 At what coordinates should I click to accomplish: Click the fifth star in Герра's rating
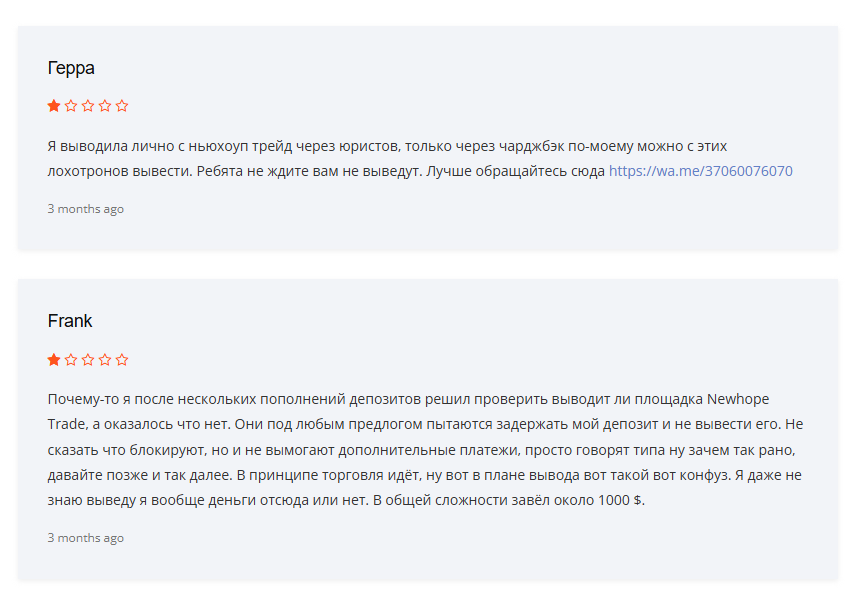(x=122, y=106)
